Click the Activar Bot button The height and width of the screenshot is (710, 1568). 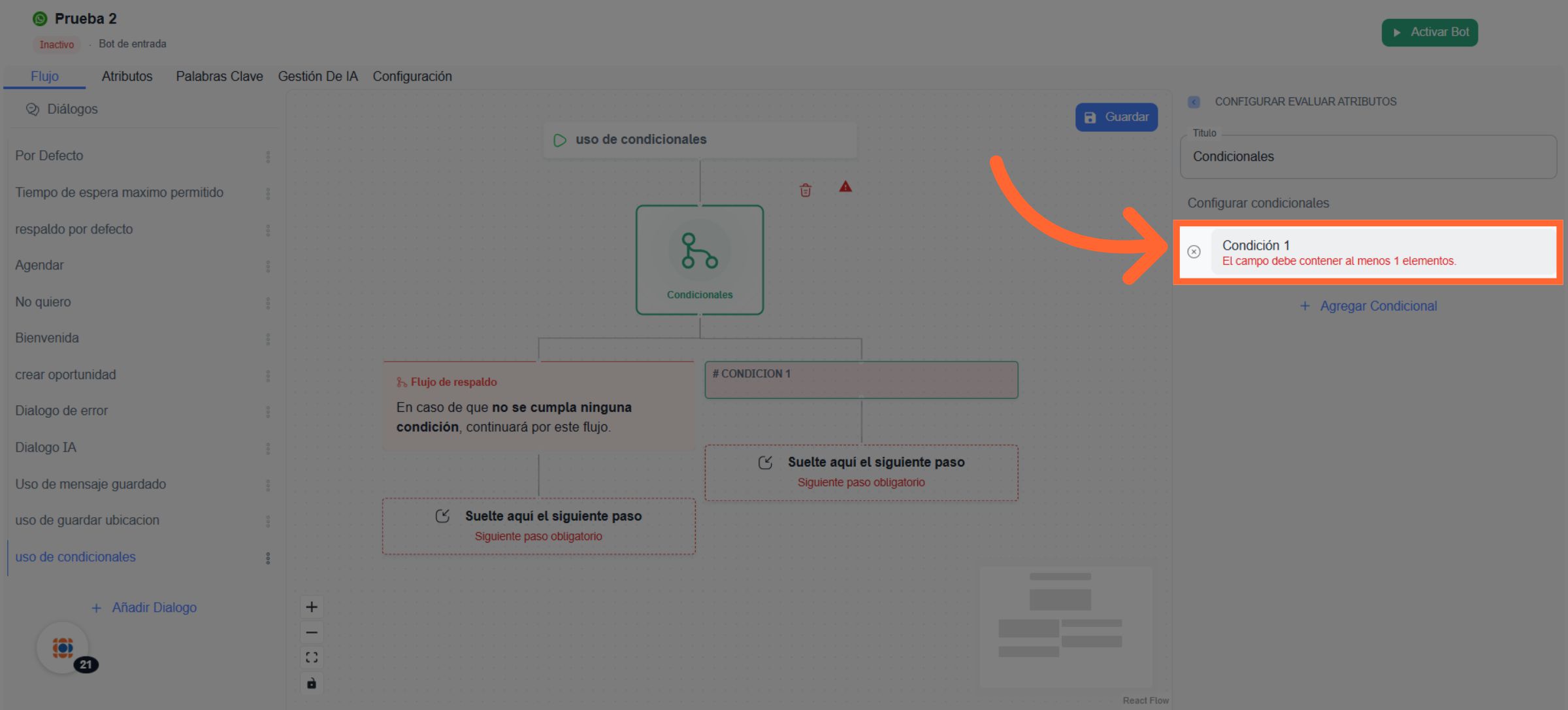[x=1429, y=32]
